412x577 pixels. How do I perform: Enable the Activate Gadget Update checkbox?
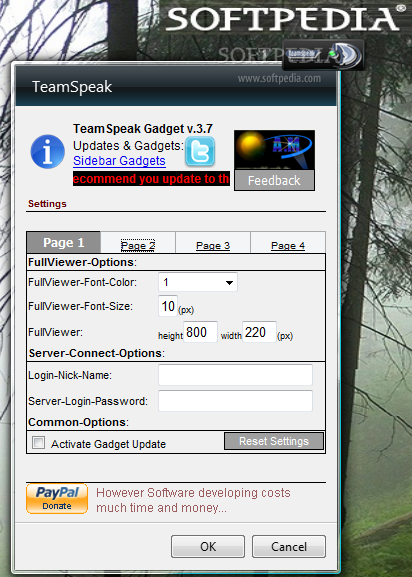click(38, 443)
